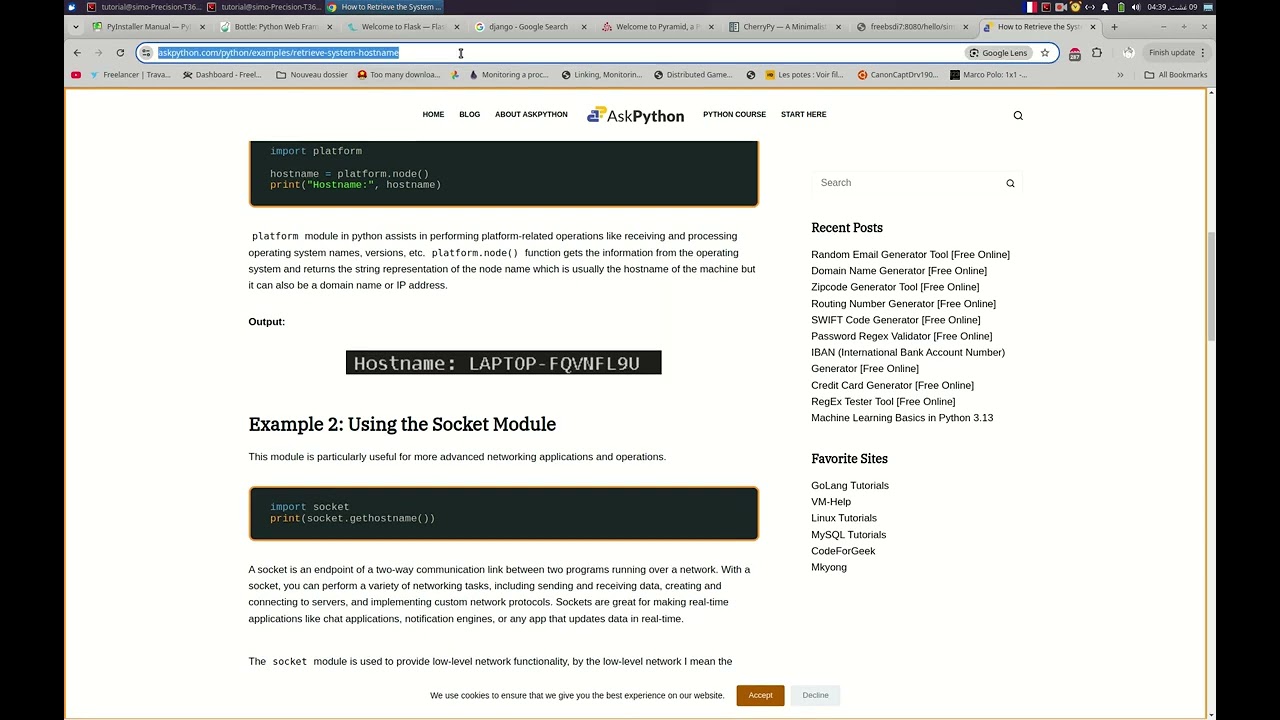Open Machine Learning Basics in Python 3.13
The image size is (1280, 720).
pos(902,418)
